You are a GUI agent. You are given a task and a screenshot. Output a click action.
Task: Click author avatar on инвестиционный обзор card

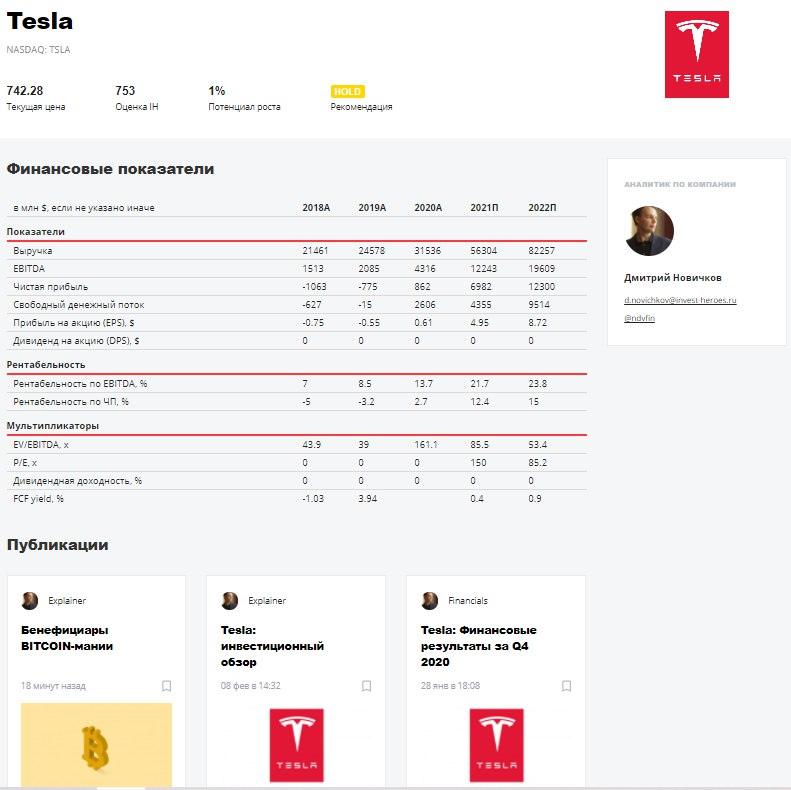tap(230, 601)
